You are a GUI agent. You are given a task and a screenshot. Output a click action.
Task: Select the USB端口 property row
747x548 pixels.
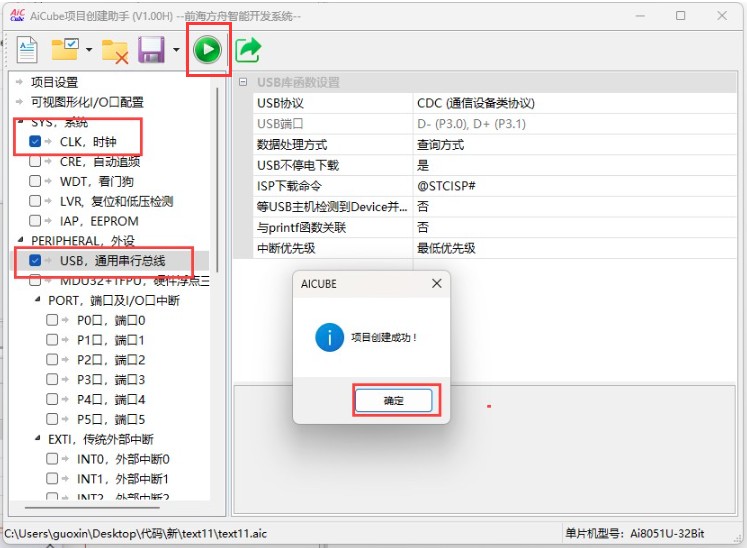[495, 124]
